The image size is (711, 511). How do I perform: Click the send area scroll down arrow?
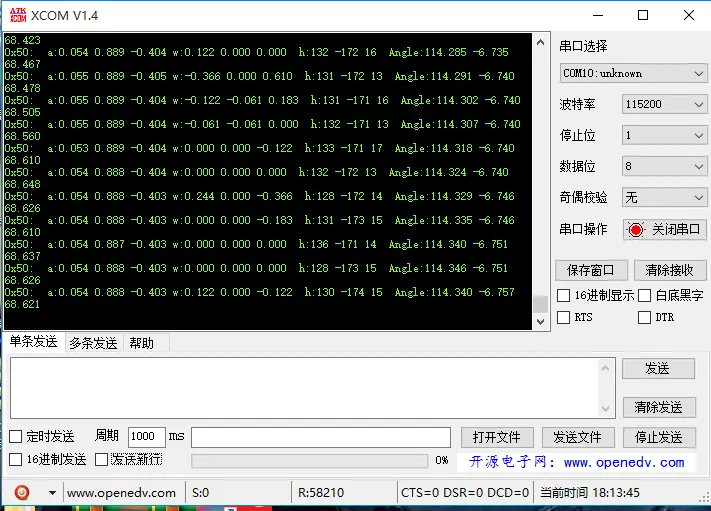606,409
